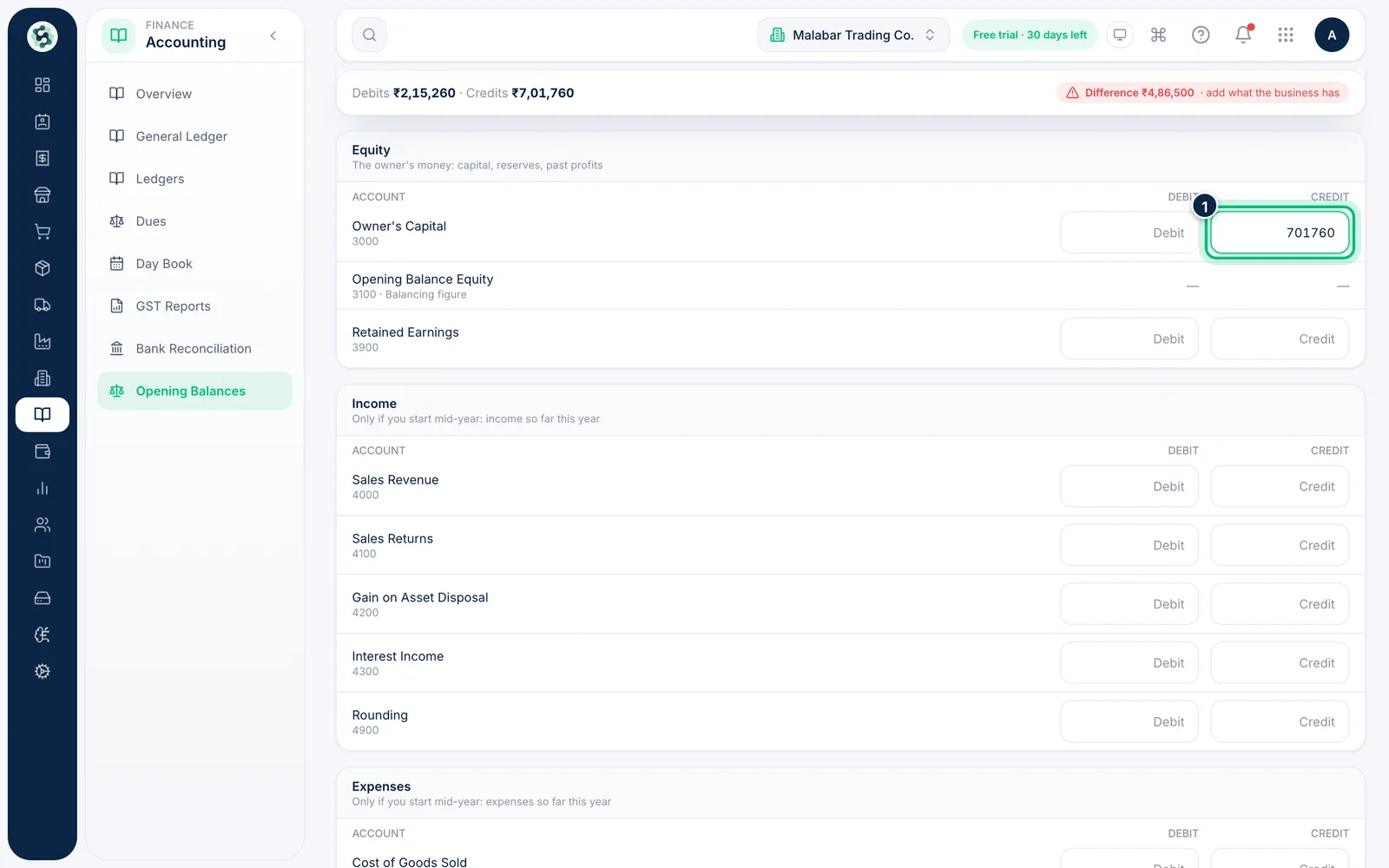Open the wallet icon in left rail
The height and width of the screenshot is (868, 1389).
click(x=42, y=451)
